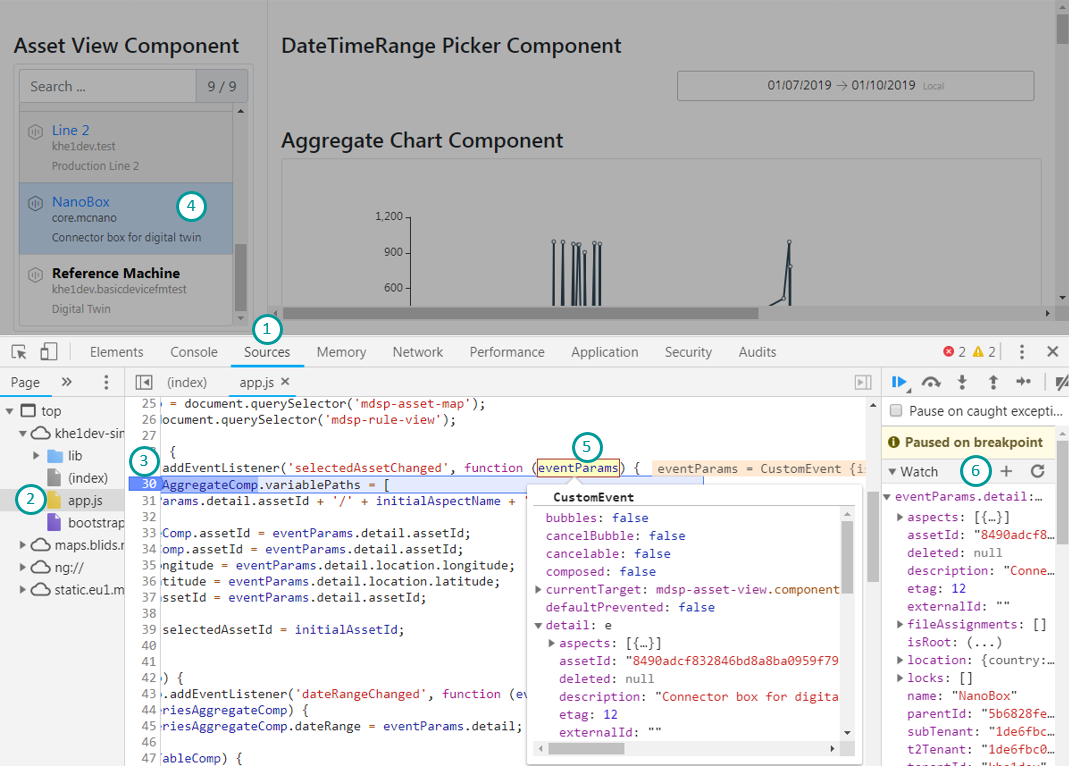Select the lib folder icon

point(55,456)
